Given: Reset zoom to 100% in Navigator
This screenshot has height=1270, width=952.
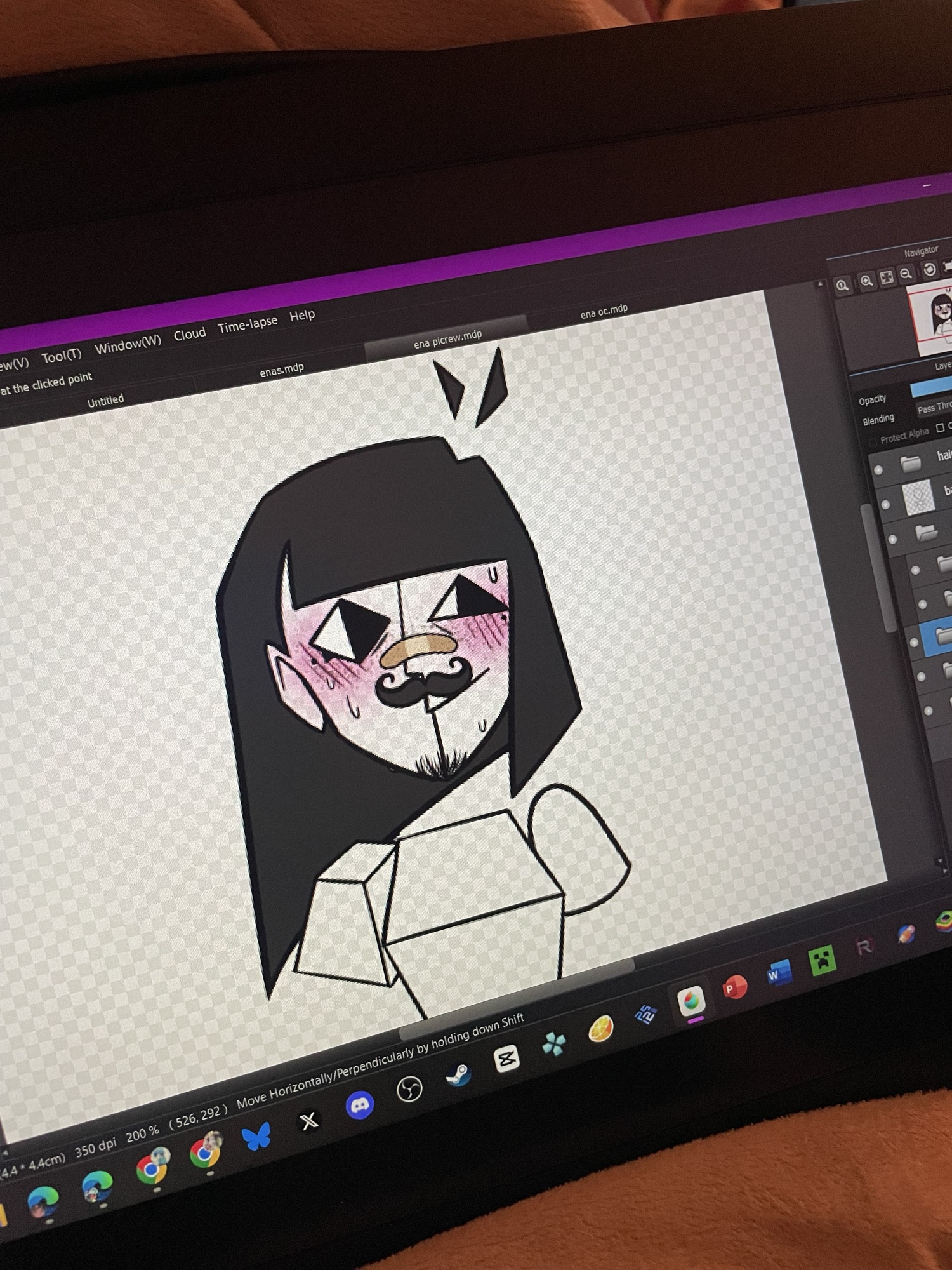Looking at the screenshot, I should point(842,285).
